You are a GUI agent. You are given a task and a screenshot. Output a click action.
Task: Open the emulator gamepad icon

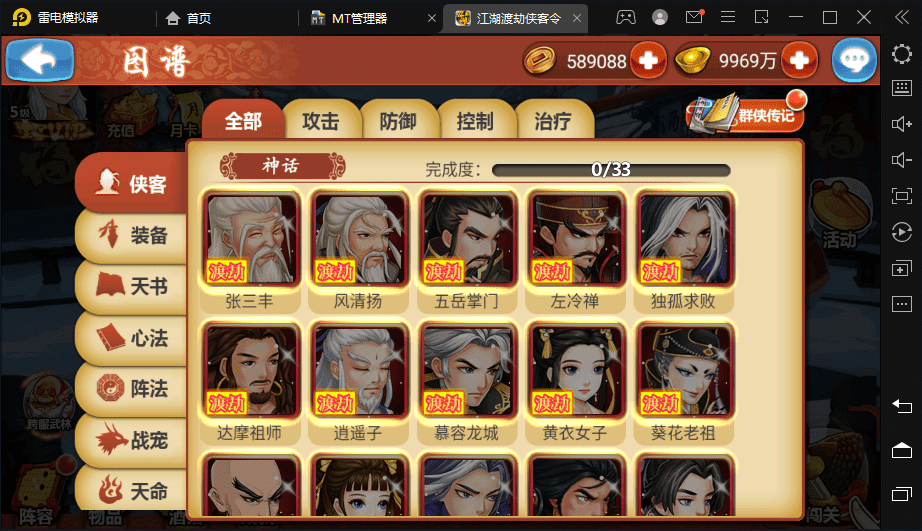[x=626, y=18]
